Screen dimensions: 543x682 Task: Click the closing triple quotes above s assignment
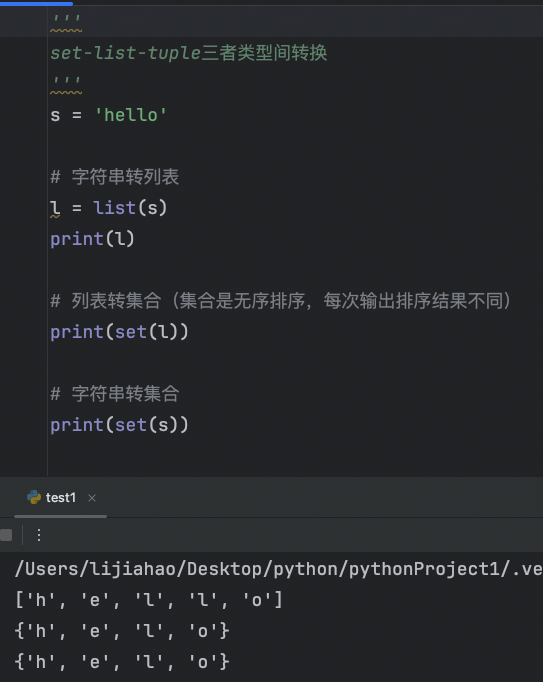coord(66,83)
